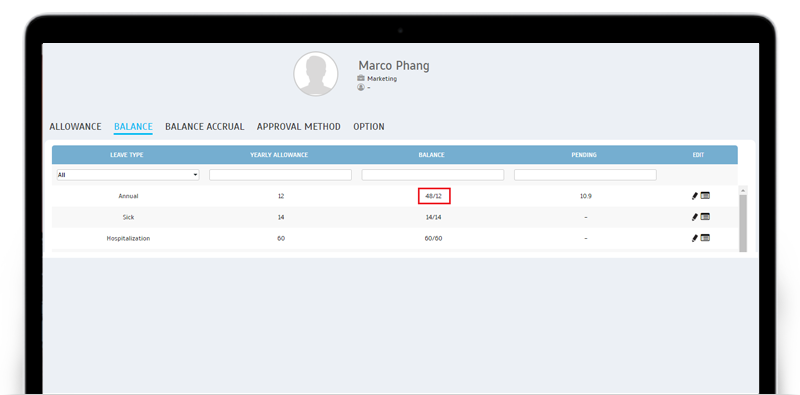Viewport: 800px width, 395px height.
Task: Click the pencil edit icon for Sick leave
Action: 694,217
